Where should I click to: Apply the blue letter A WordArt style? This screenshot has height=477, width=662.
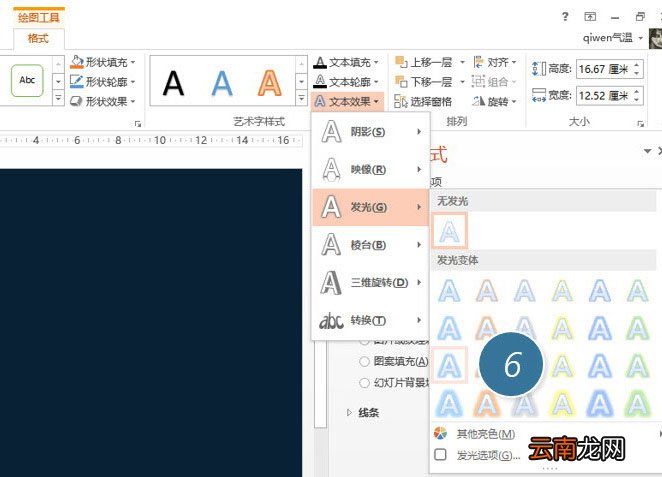pos(222,83)
